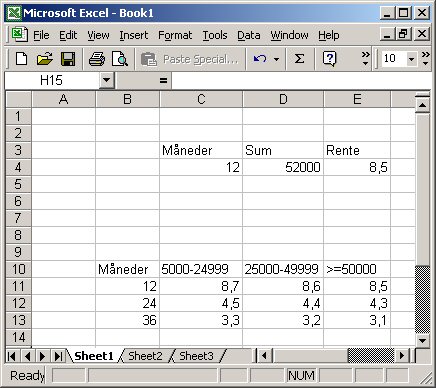Click the Edit Formula equals button

coord(163,80)
